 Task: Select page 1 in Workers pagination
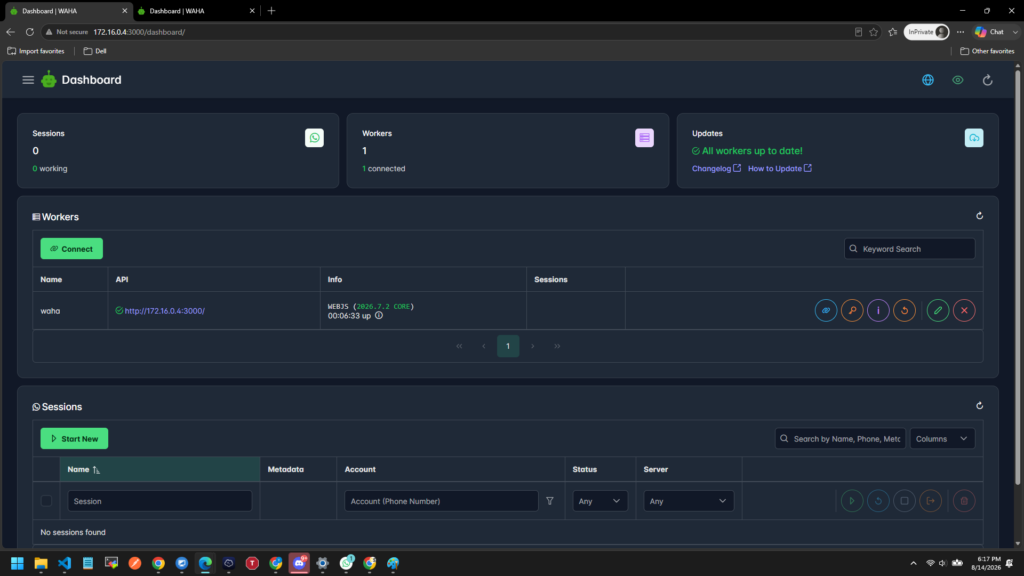coord(508,346)
